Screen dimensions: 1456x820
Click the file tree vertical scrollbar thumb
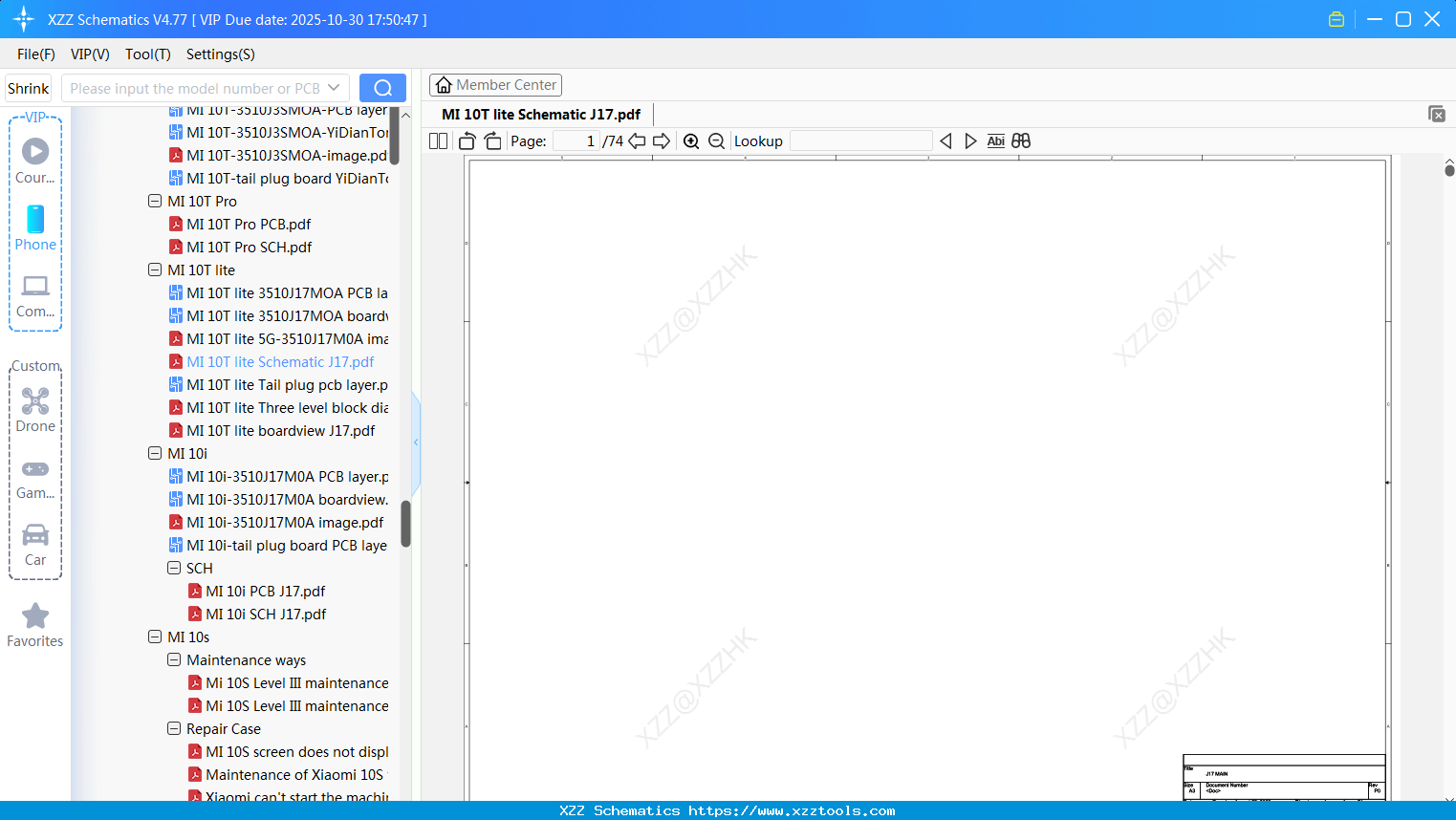pyautogui.click(x=405, y=524)
